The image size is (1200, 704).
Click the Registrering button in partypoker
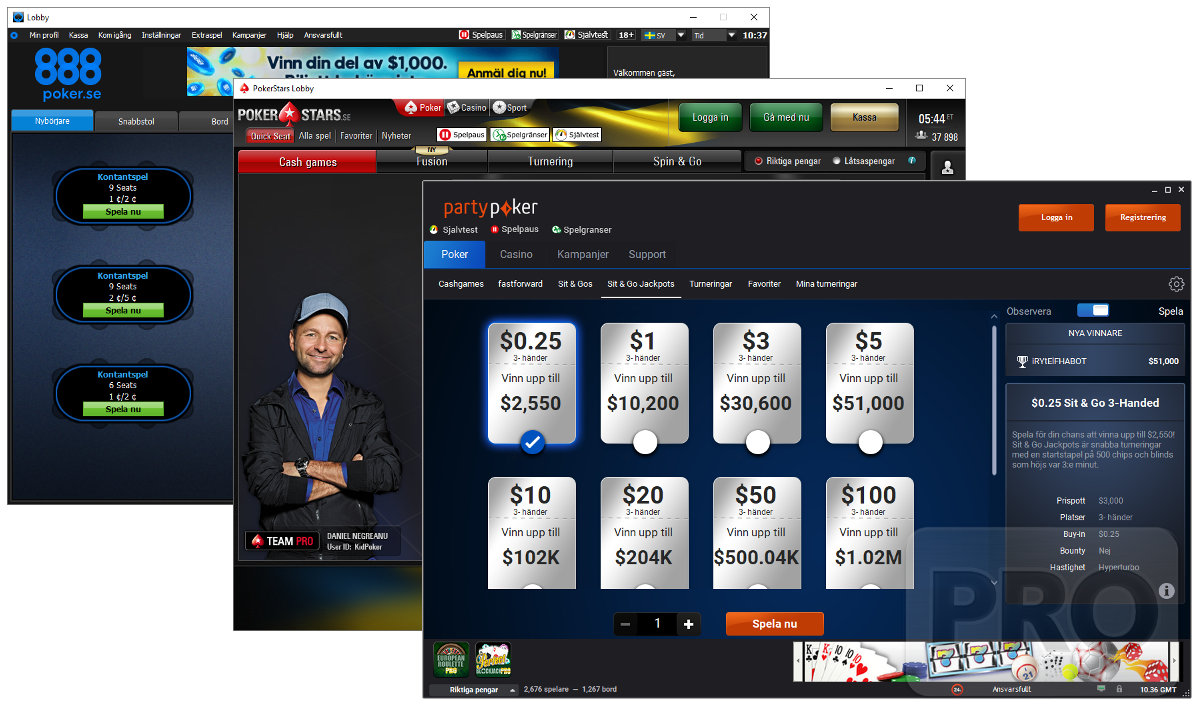click(x=1143, y=217)
